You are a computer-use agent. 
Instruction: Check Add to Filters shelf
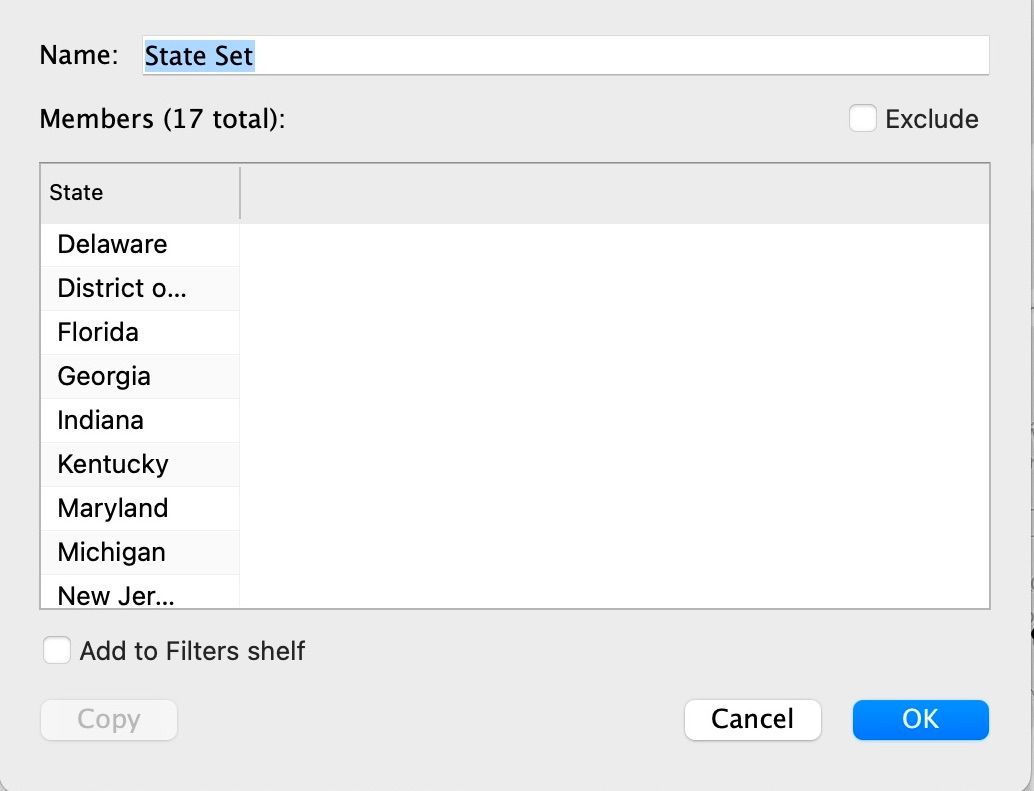pyautogui.click(x=57, y=651)
